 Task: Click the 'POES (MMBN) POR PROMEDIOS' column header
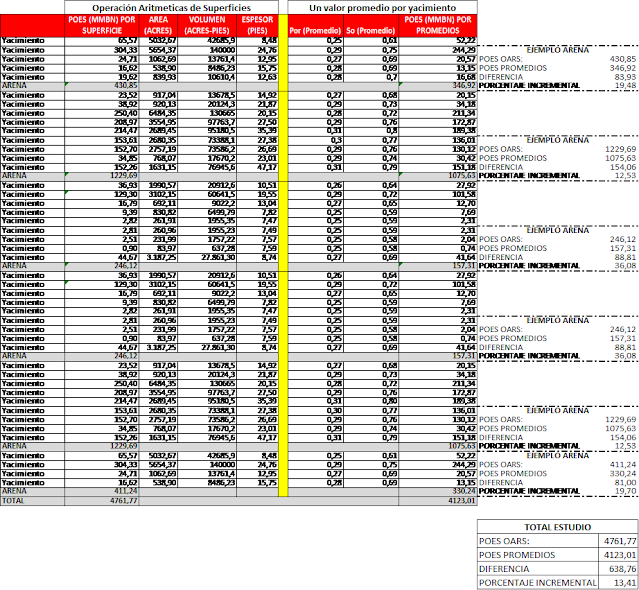(x=438, y=25)
